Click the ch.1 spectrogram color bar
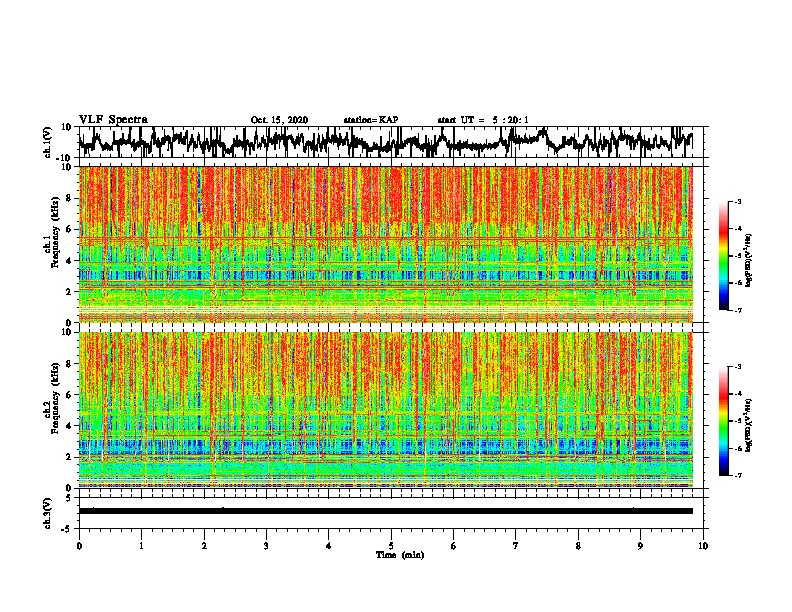Viewport: 792px width, 612px height. pos(723,256)
